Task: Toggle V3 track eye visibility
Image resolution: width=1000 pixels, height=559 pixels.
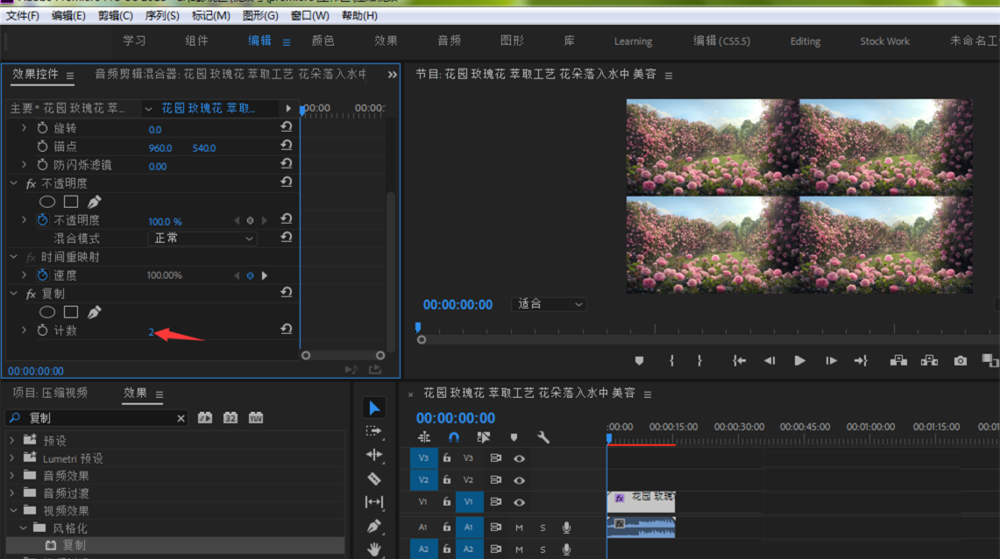Action: point(519,458)
